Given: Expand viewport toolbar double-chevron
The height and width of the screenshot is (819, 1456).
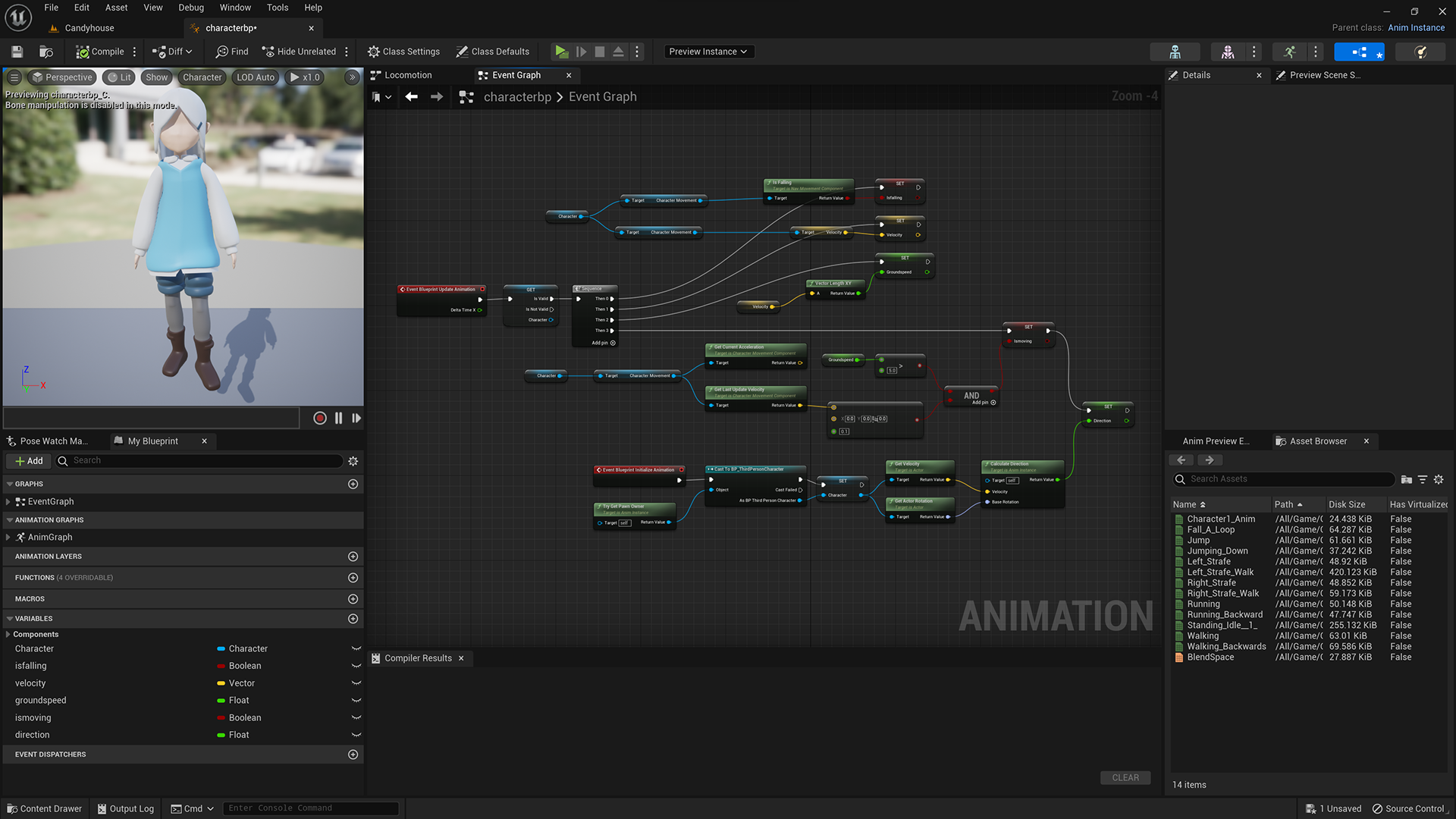Looking at the screenshot, I should coord(352,77).
